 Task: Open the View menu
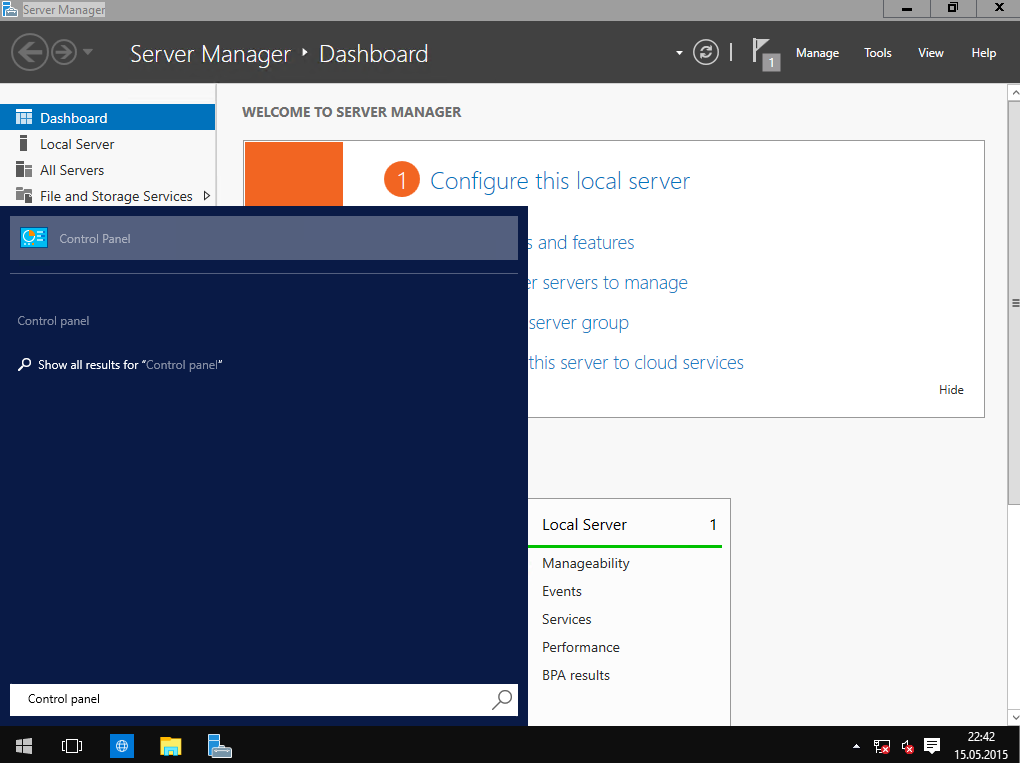[x=930, y=53]
